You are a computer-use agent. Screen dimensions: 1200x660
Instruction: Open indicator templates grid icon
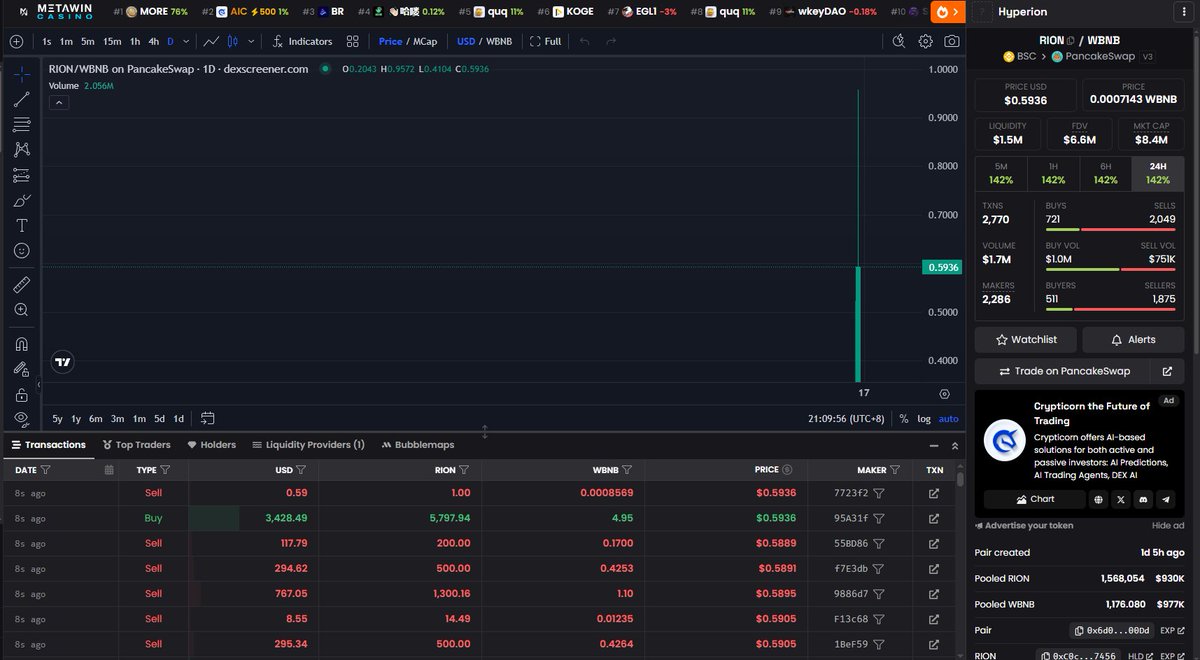pyautogui.click(x=353, y=41)
